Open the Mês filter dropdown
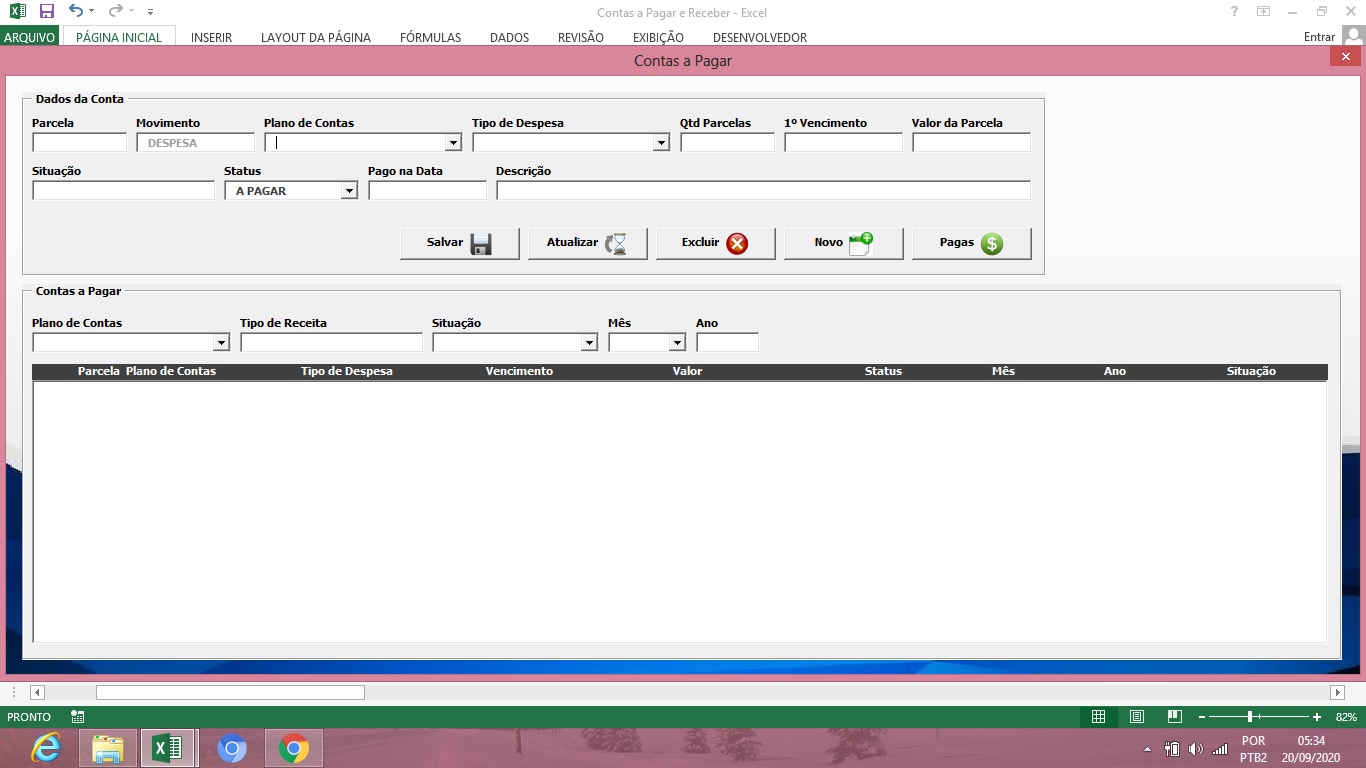 677,343
